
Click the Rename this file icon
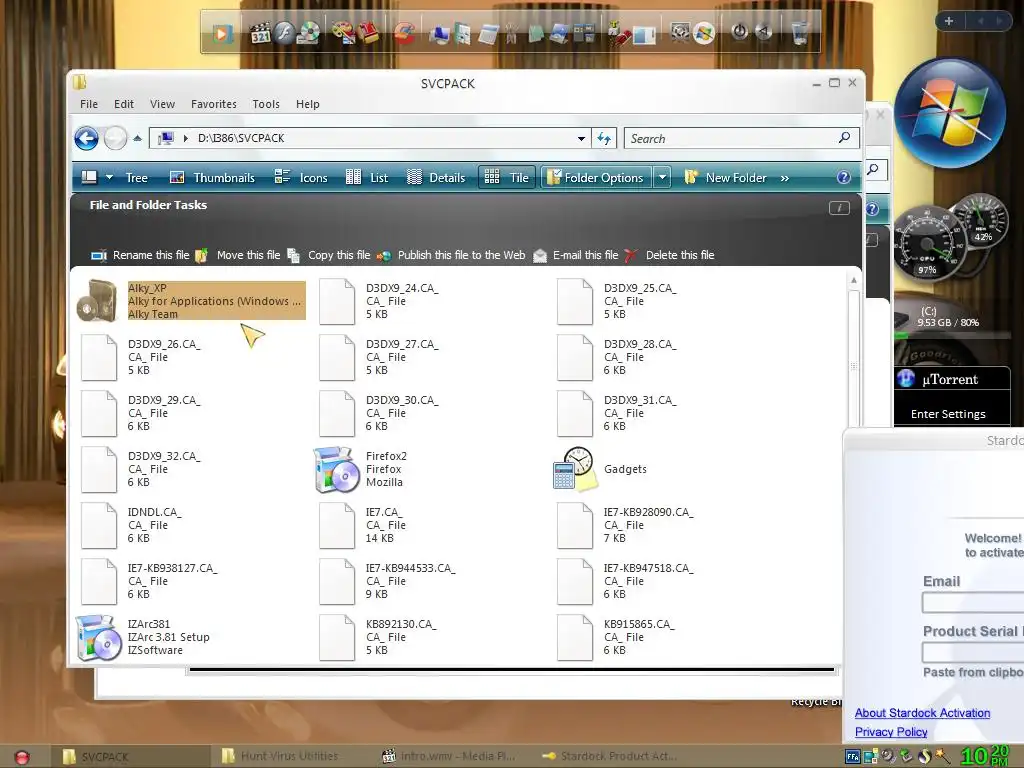tap(99, 255)
